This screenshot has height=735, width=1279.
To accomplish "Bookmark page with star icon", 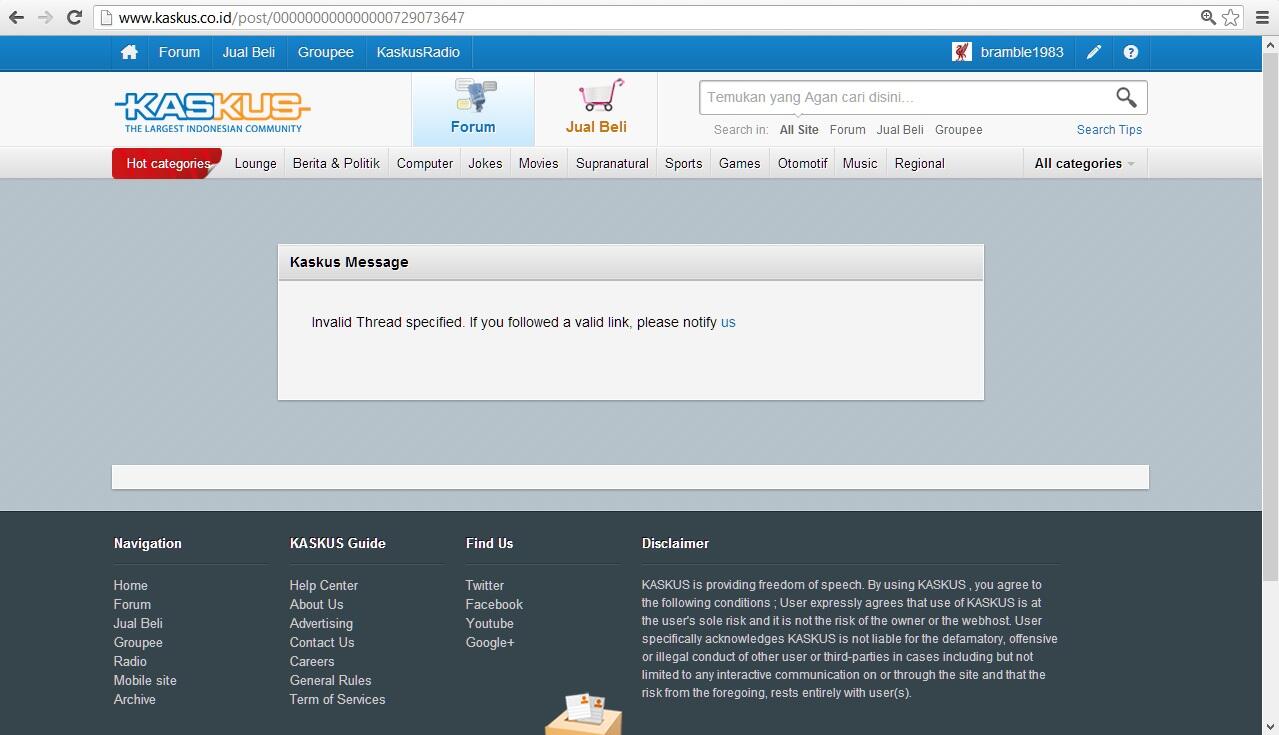I will 1231,17.
